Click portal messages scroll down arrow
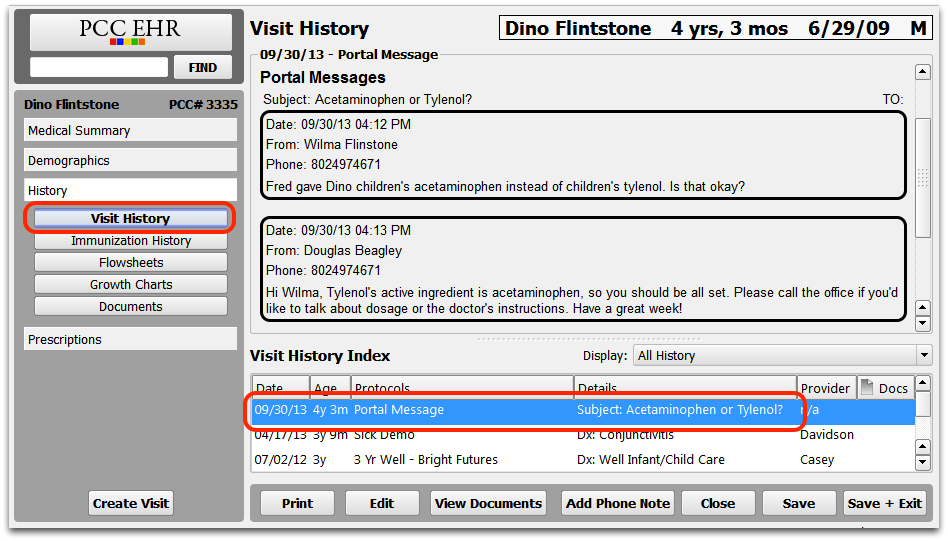The height and width of the screenshot is (541, 948). click(922, 323)
